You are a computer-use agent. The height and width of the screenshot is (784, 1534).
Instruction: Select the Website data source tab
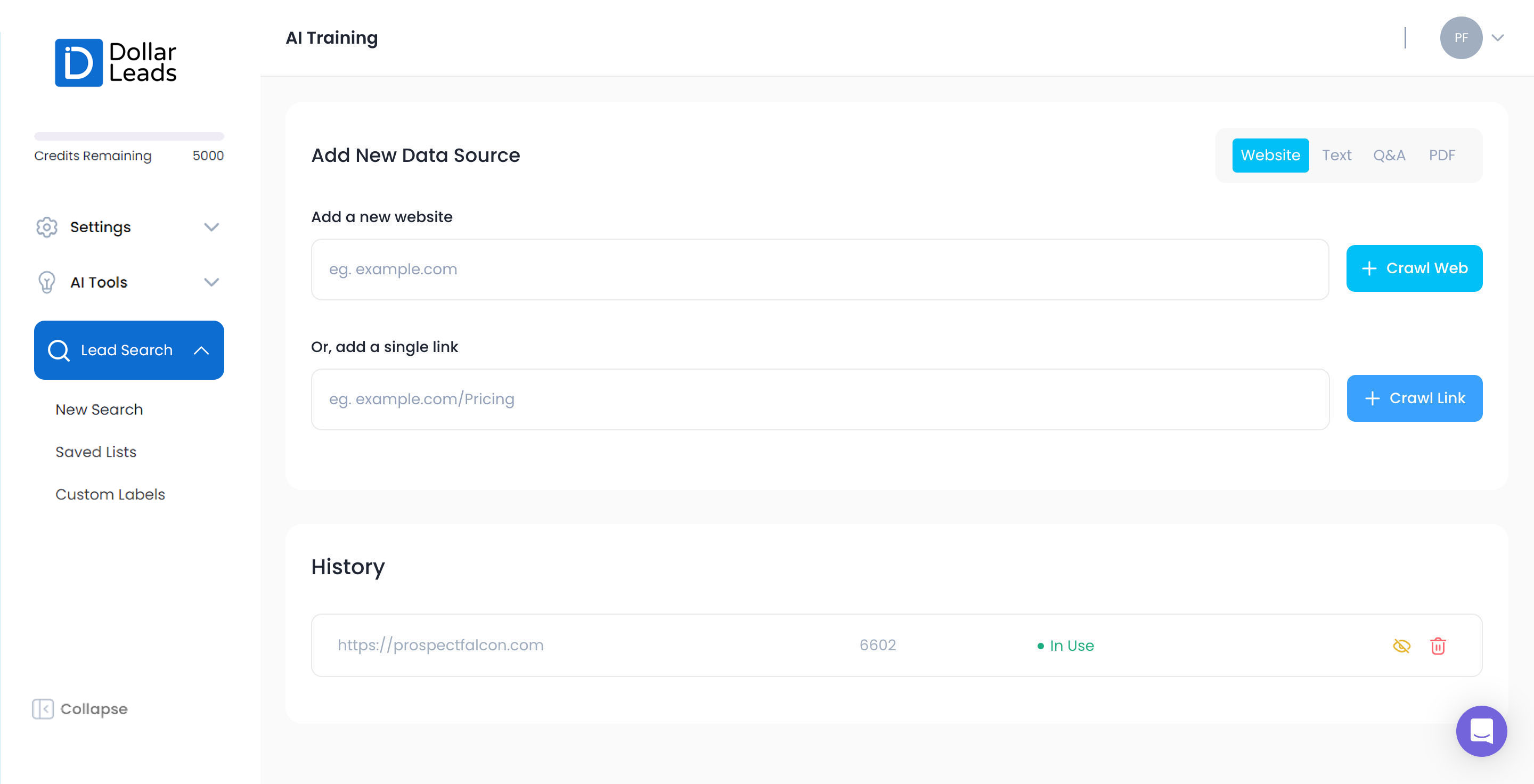click(x=1270, y=156)
